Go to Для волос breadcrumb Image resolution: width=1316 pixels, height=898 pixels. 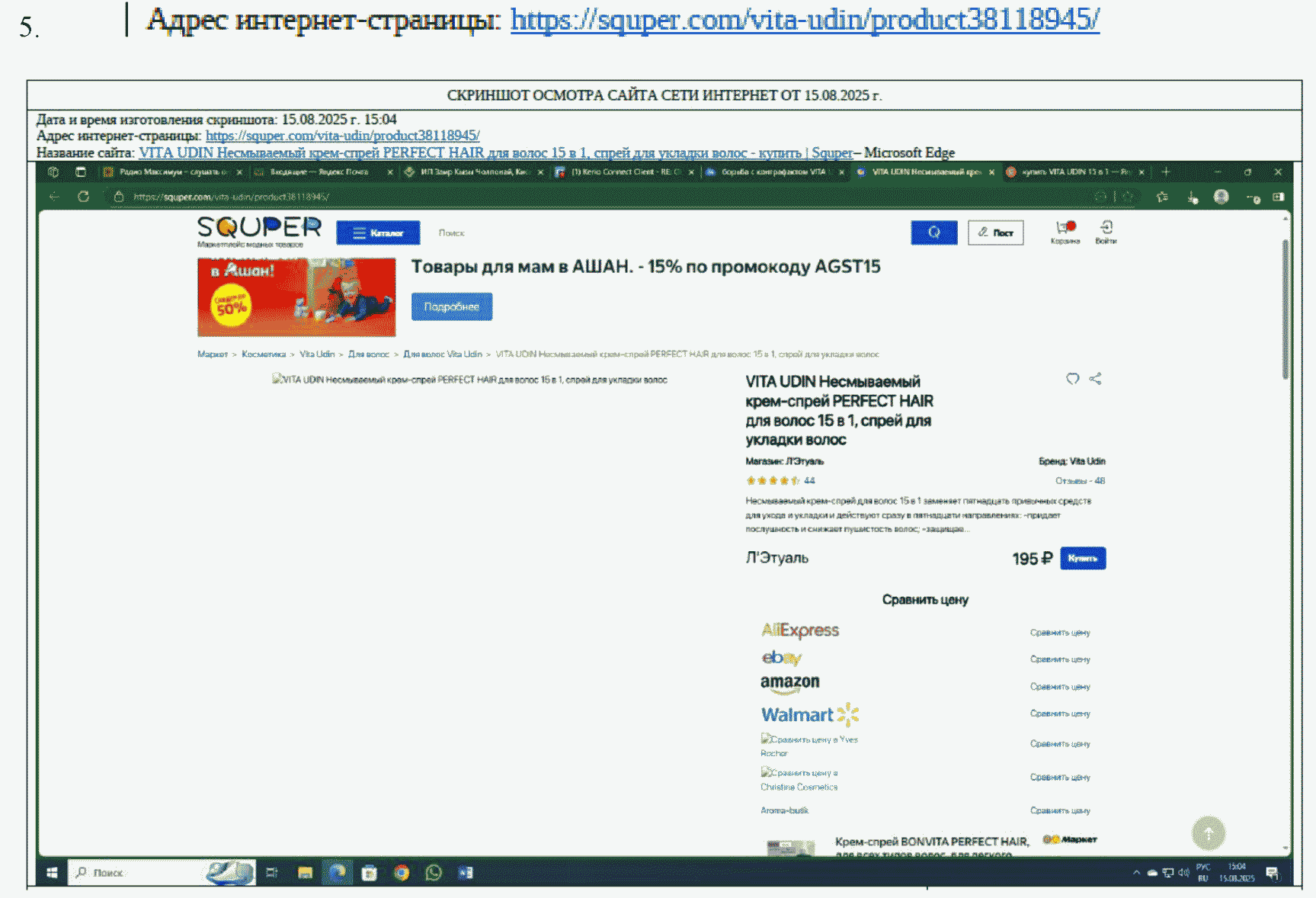(x=369, y=354)
